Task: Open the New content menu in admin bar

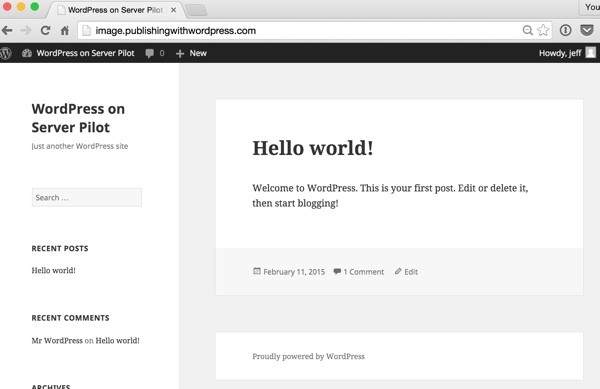Action: pyautogui.click(x=191, y=53)
